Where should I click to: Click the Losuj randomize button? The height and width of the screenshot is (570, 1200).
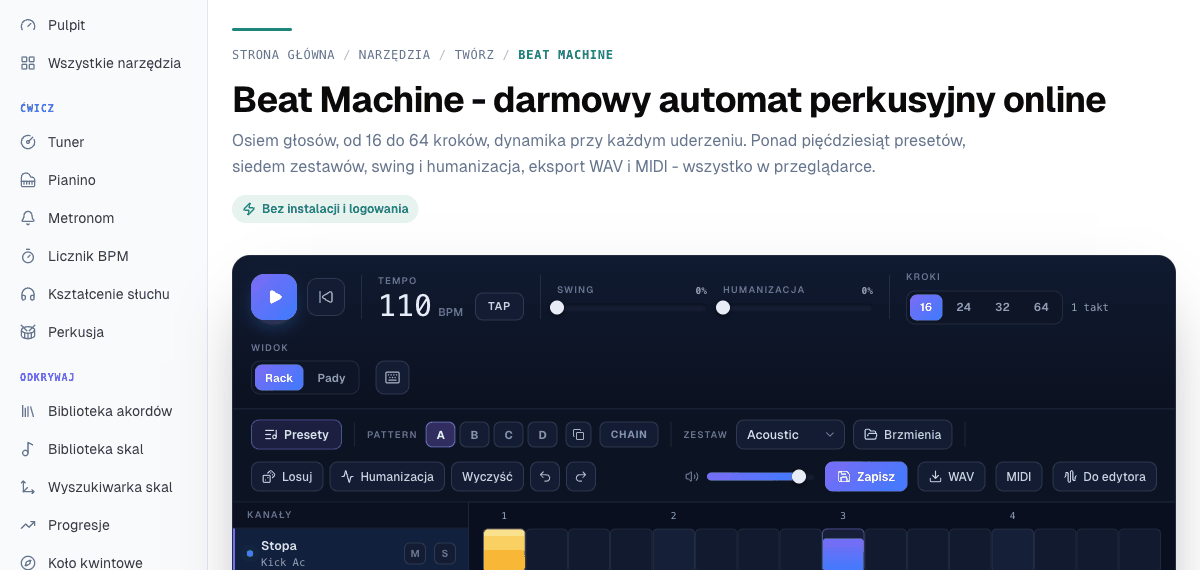coord(287,476)
